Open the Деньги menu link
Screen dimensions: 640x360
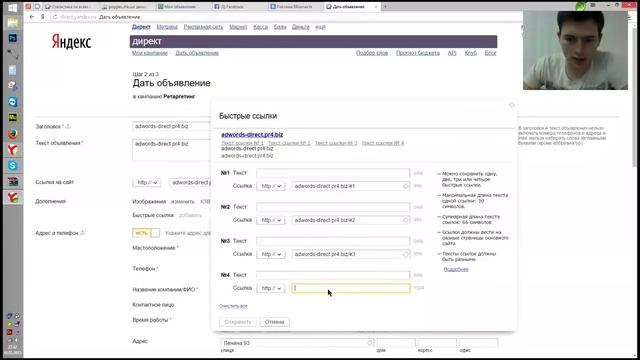coord(301,27)
